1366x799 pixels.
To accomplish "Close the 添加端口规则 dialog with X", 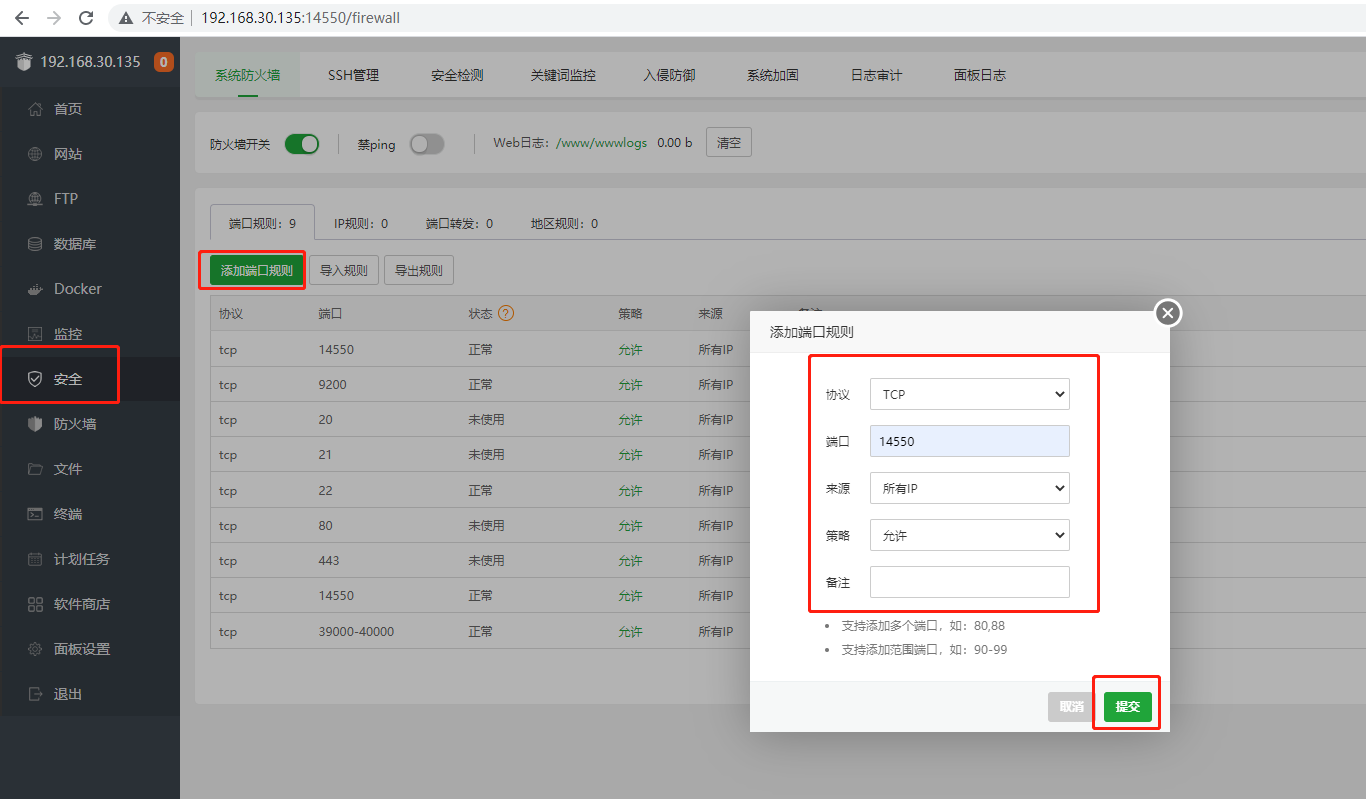I will pos(1168,313).
